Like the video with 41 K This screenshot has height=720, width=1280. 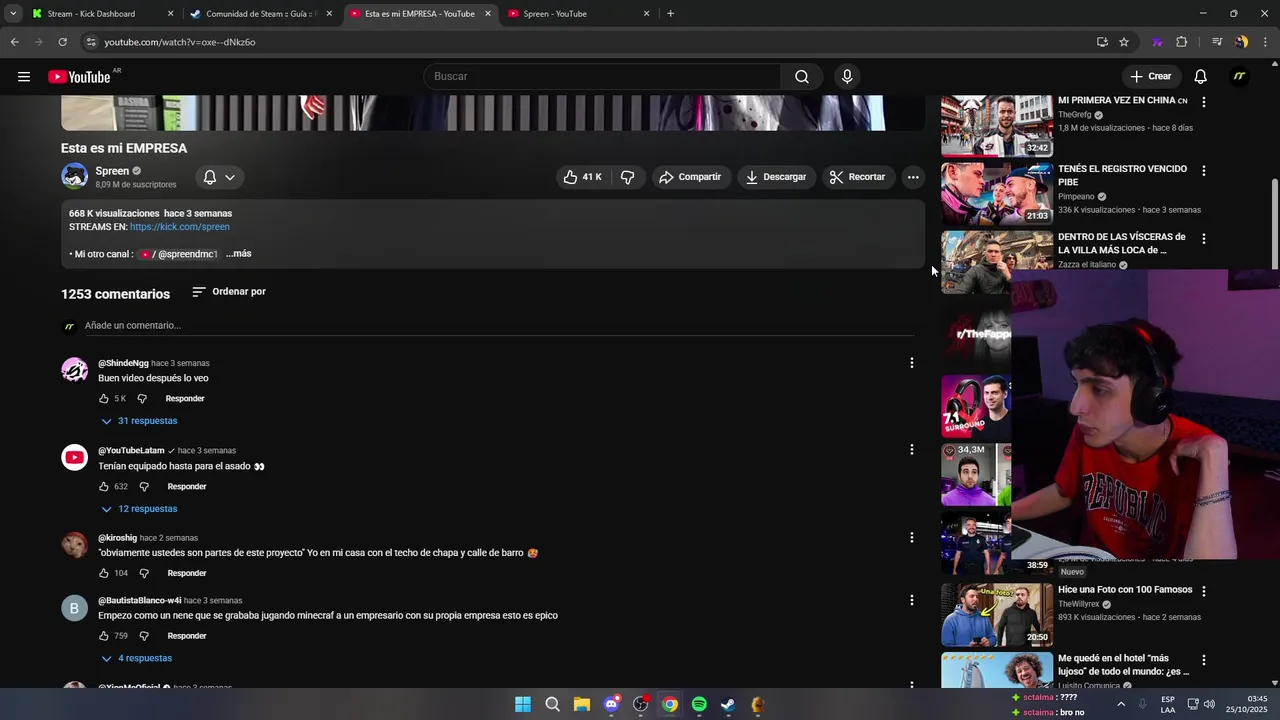[582, 177]
